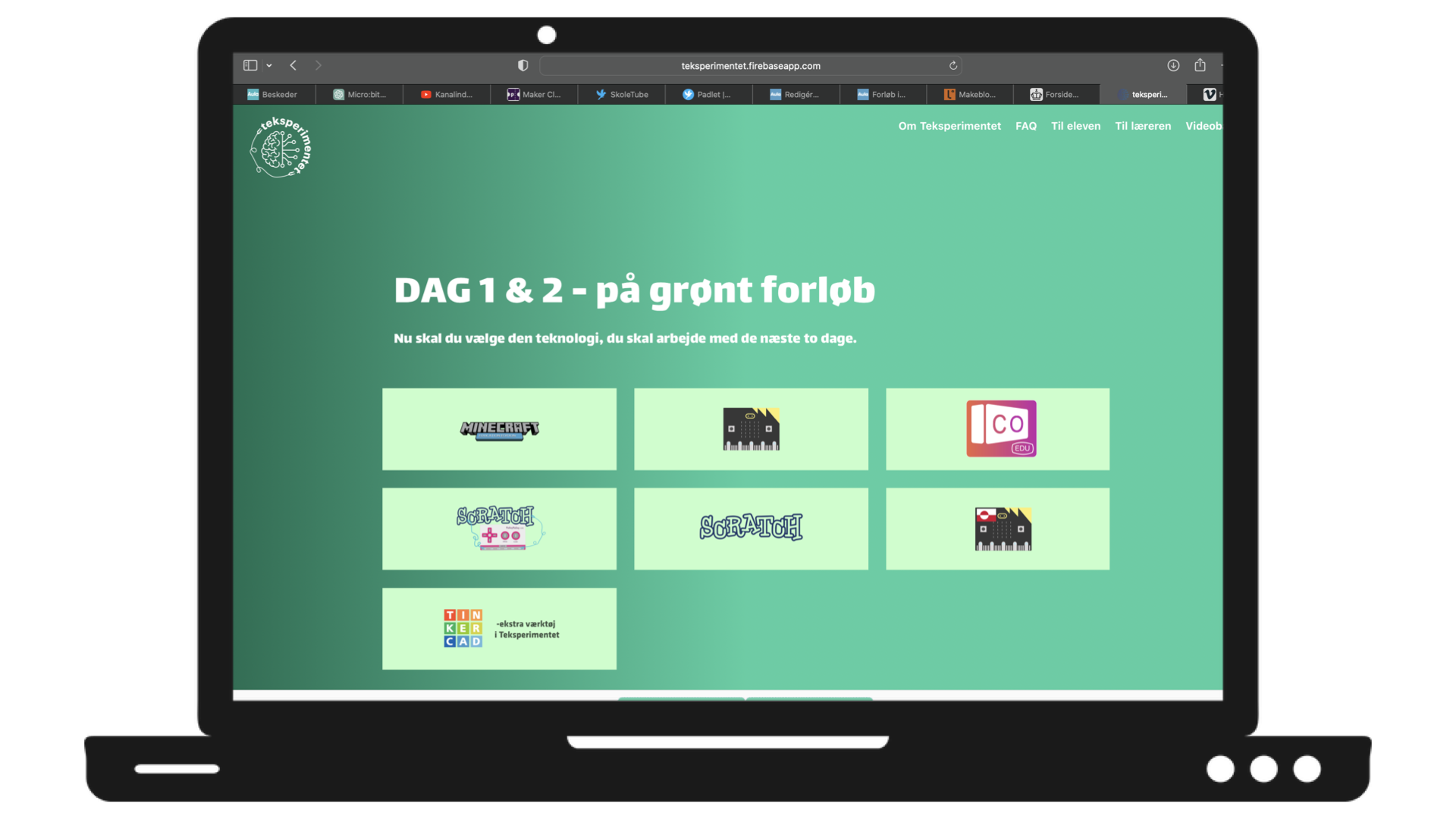The height and width of the screenshot is (819, 1456).
Task: Open the Teksperimentet logo homepage
Action: [283, 147]
